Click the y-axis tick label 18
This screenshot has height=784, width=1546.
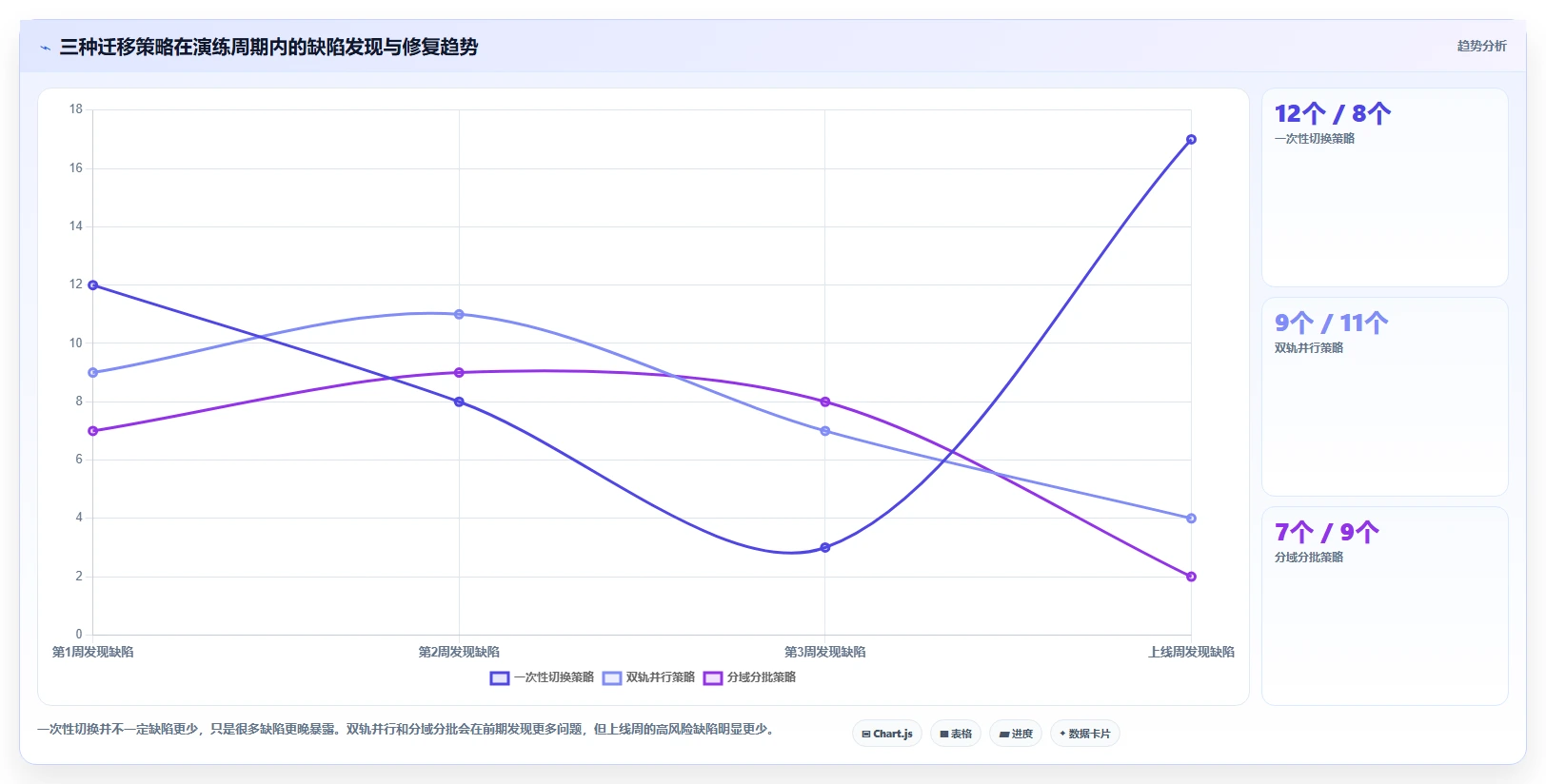[x=76, y=109]
